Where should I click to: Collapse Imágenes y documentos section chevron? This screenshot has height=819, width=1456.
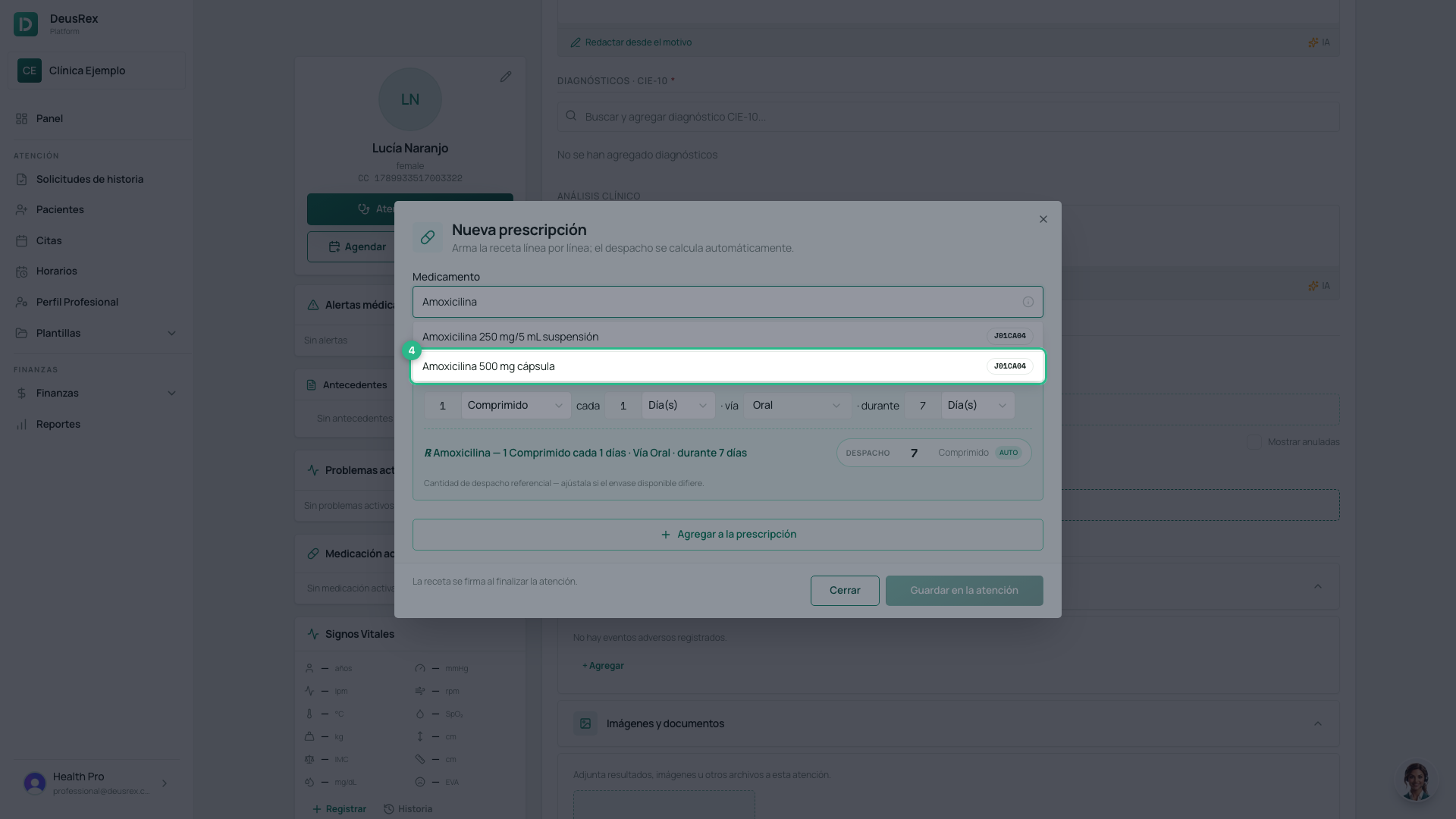coord(1318,723)
